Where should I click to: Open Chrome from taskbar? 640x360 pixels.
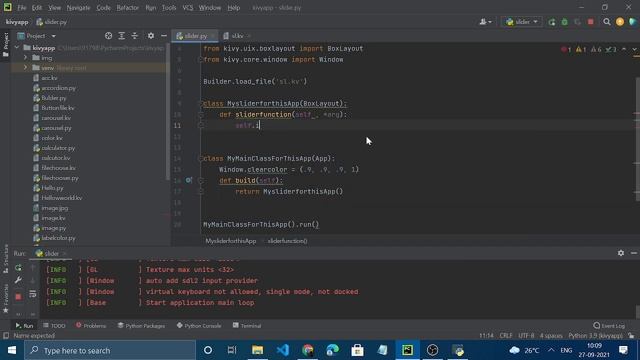308,350
